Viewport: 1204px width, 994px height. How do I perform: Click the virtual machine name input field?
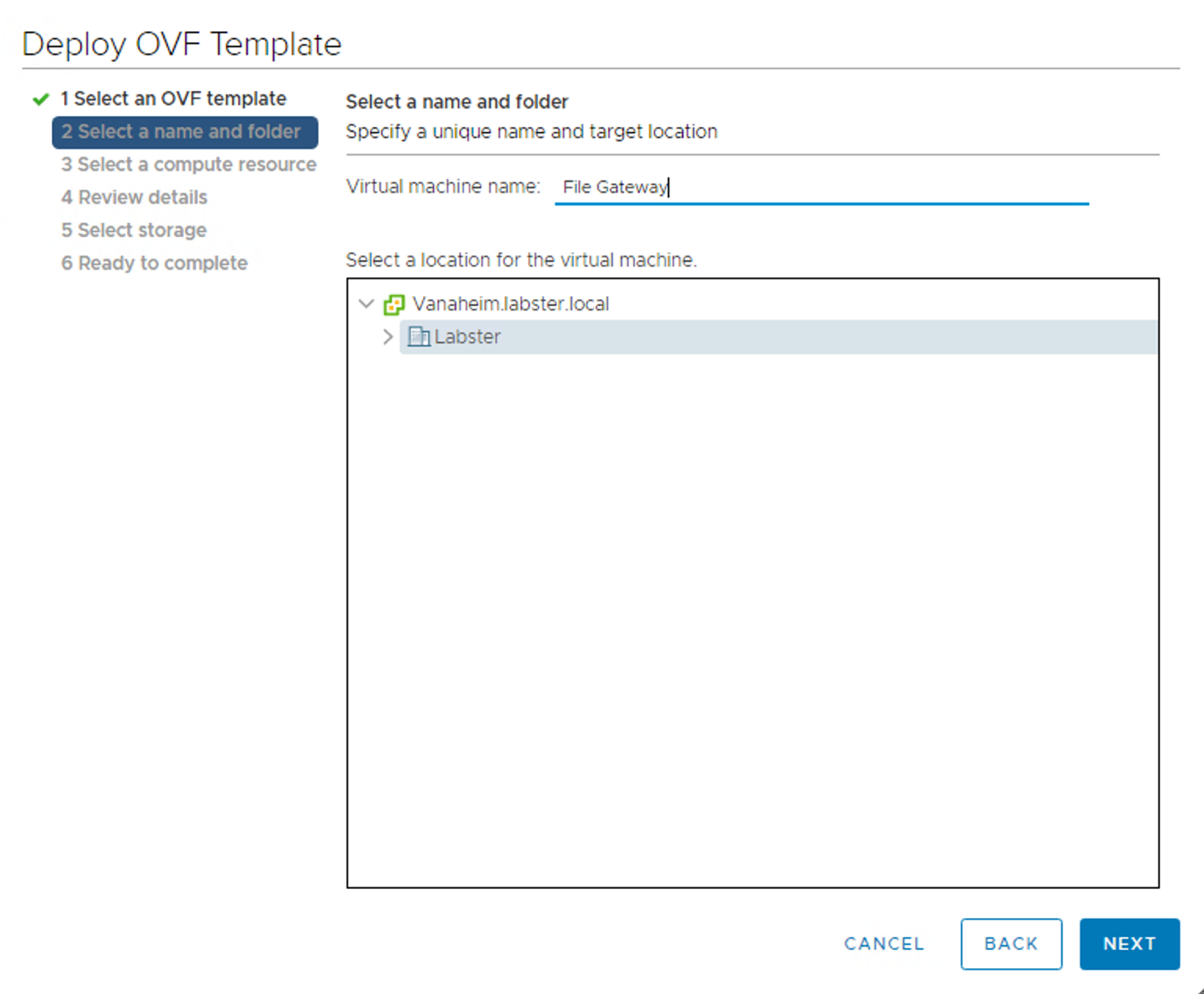pos(821,187)
